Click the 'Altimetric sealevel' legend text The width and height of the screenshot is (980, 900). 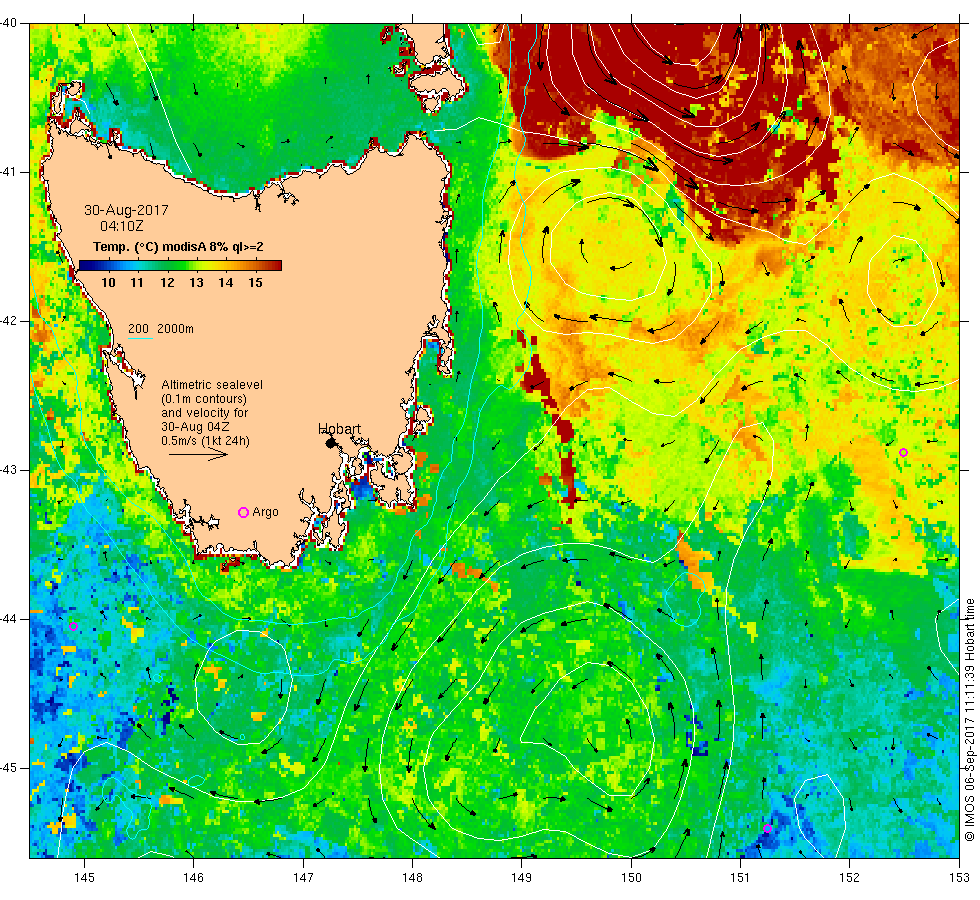(212, 385)
